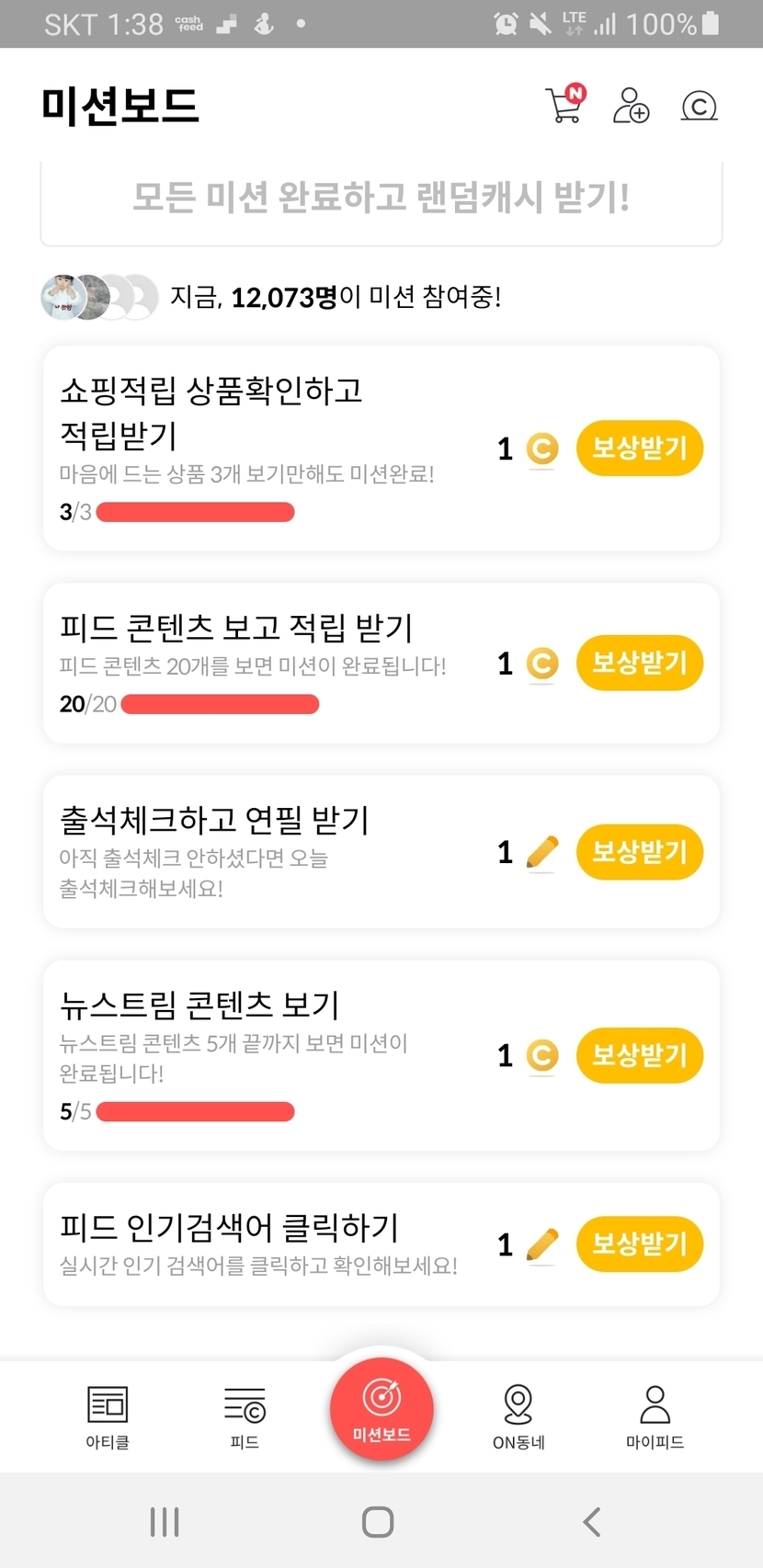Claim reward for 인기검색어 클릭하기 mission
This screenshot has width=763, height=1568.
click(x=639, y=1244)
